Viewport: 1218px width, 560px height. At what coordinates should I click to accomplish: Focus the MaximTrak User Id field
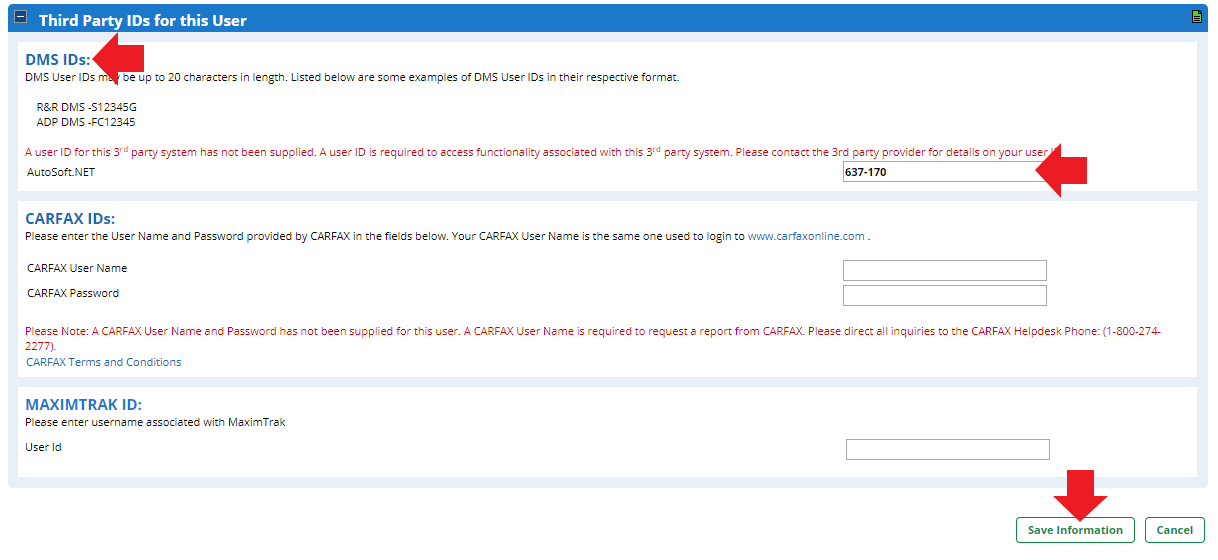point(948,449)
